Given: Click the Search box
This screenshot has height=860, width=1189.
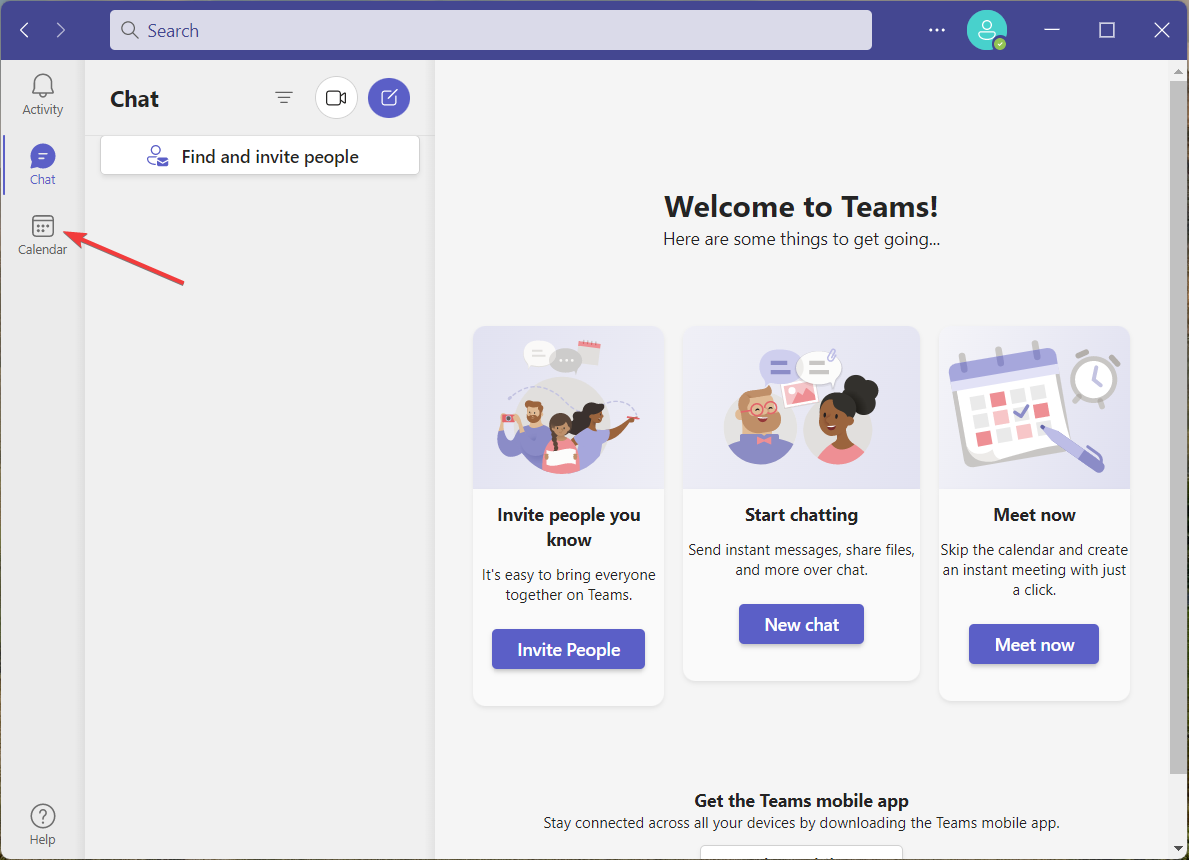Looking at the screenshot, I should pyautogui.click(x=491, y=30).
